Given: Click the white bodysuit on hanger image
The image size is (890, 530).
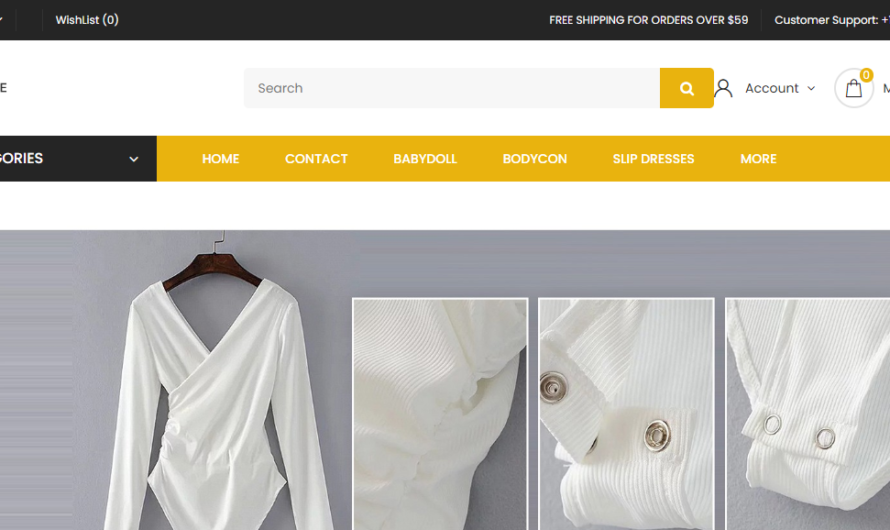Looking at the screenshot, I should click(215, 400).
